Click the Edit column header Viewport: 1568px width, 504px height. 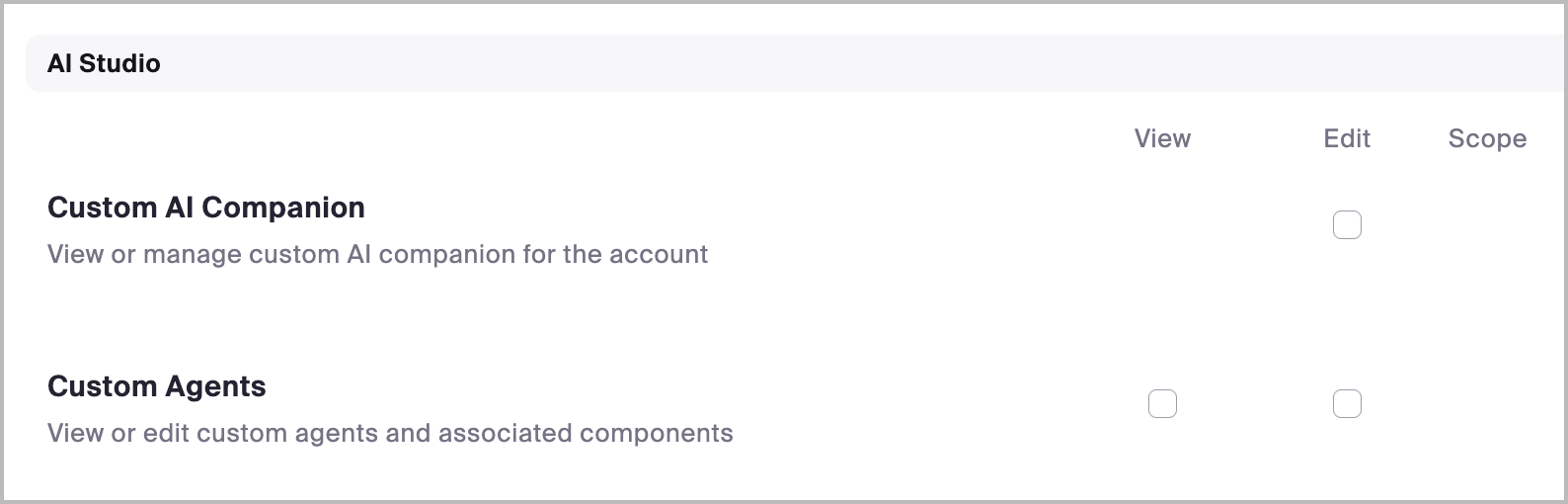coord(1347,138)
